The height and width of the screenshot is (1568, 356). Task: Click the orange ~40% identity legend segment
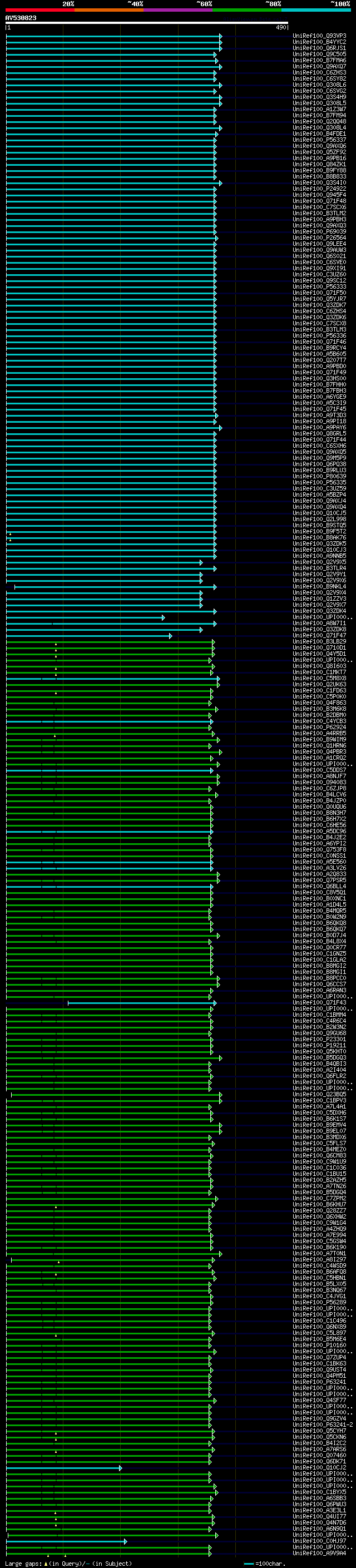pyautogui.click(x=109, y=10)
